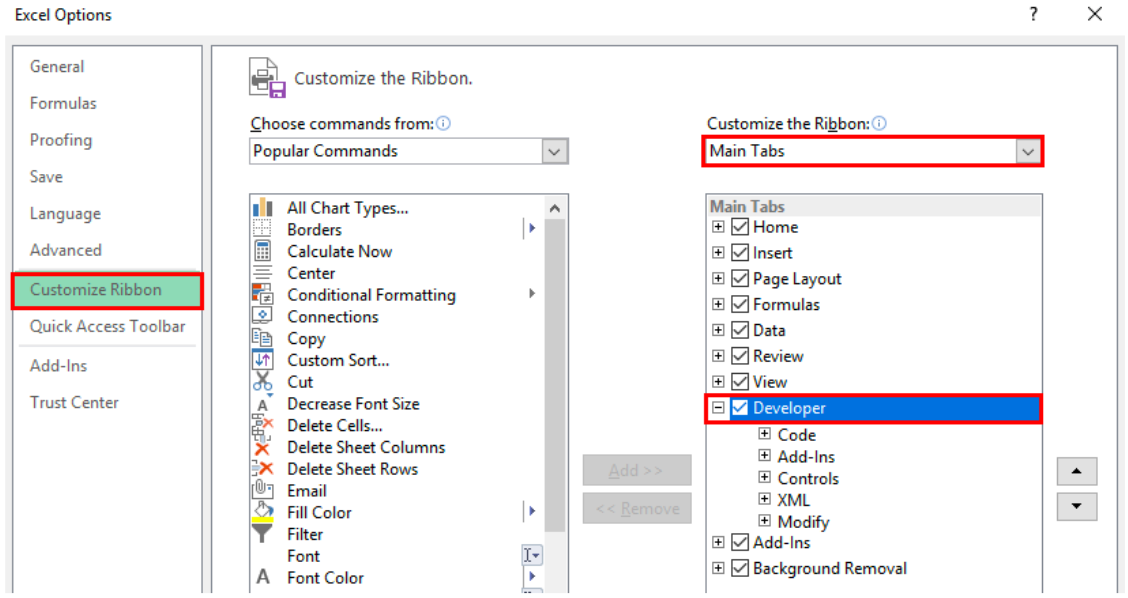
Task: Toggle the Background Removal checkbox
Action: point(740,568)
